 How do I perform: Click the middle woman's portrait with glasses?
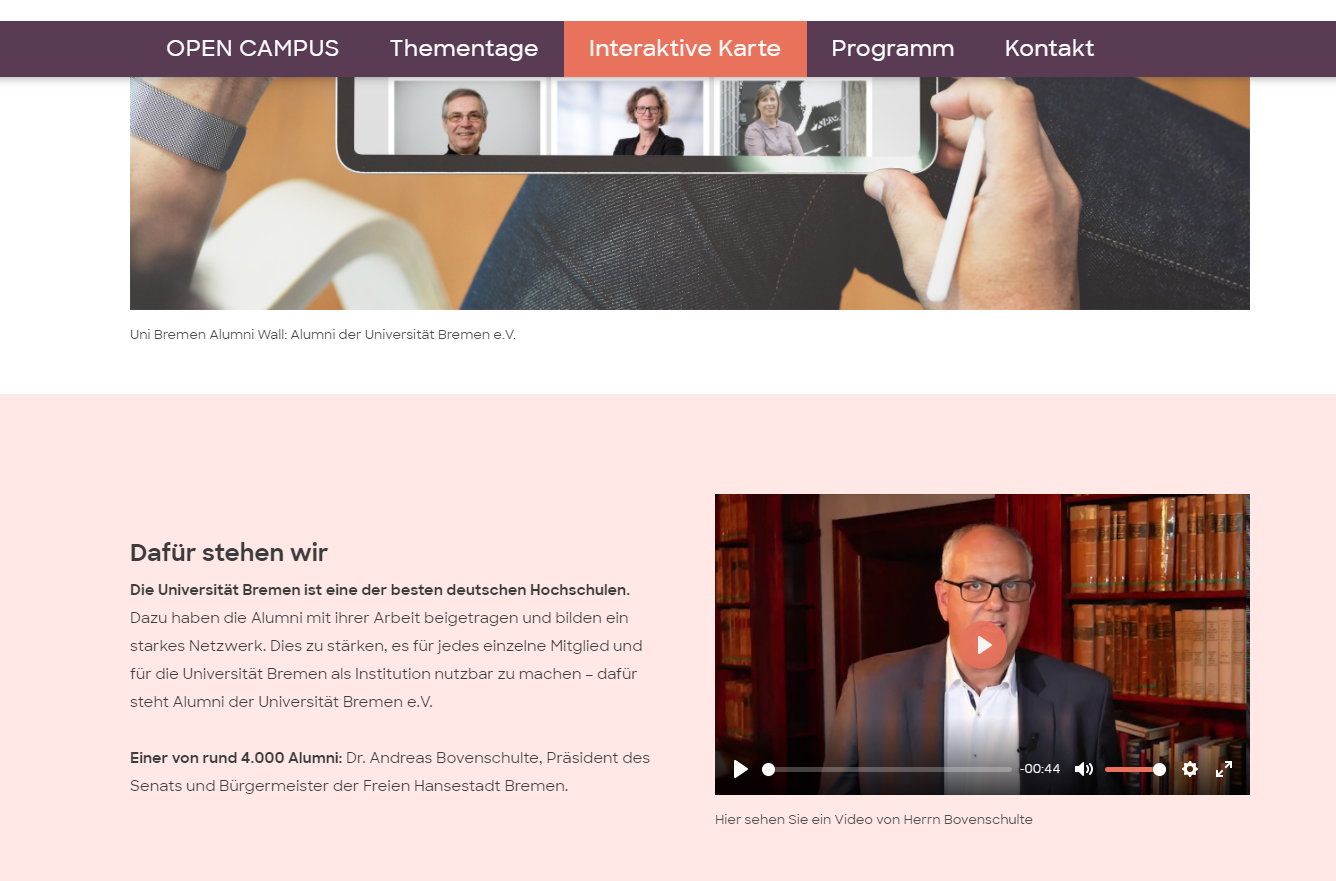(x=631, y=118)
